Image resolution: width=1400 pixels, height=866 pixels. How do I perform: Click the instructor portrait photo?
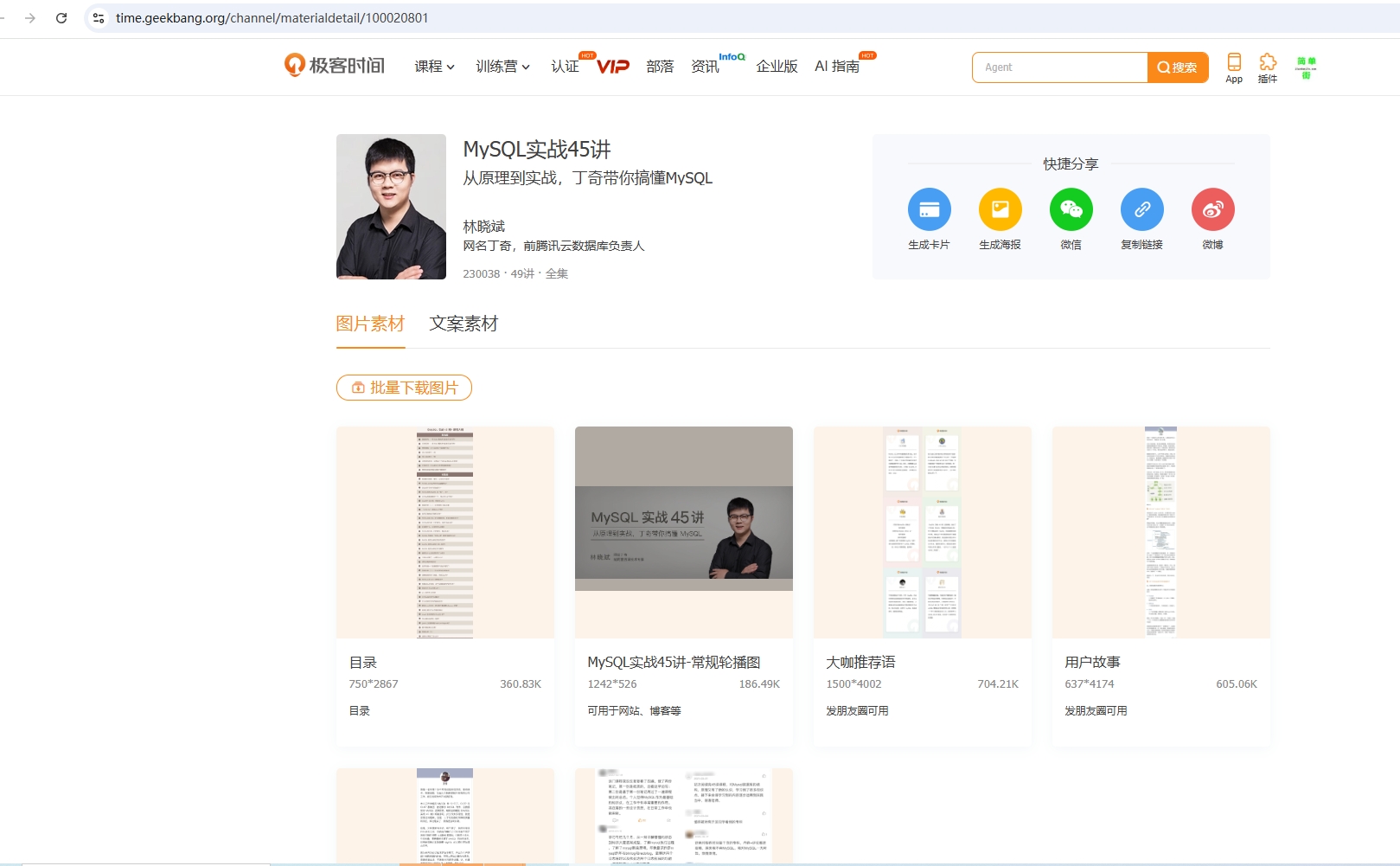click(391, 207)
